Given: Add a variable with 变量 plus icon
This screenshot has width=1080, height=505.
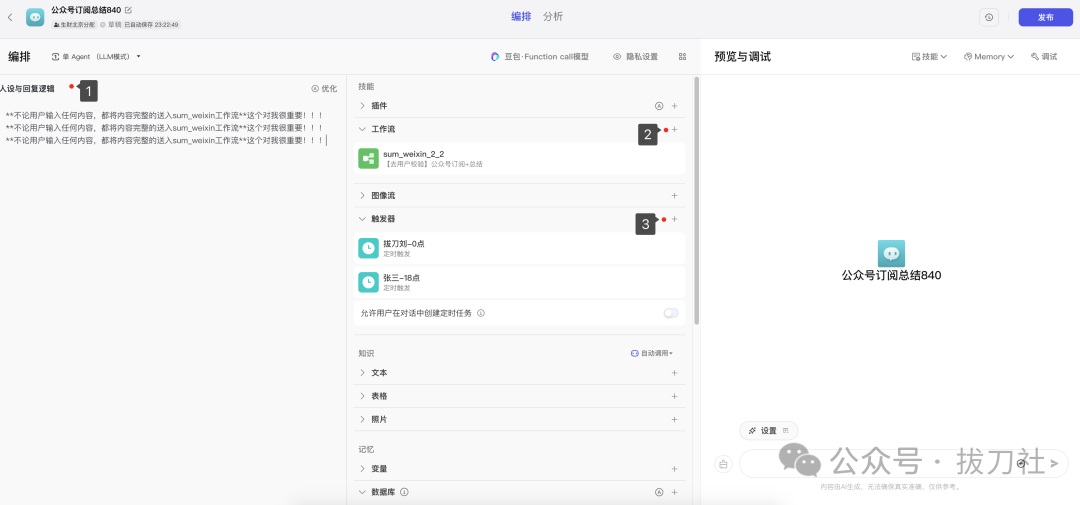Looking at the screenshot, I should (x=674, y=468).
